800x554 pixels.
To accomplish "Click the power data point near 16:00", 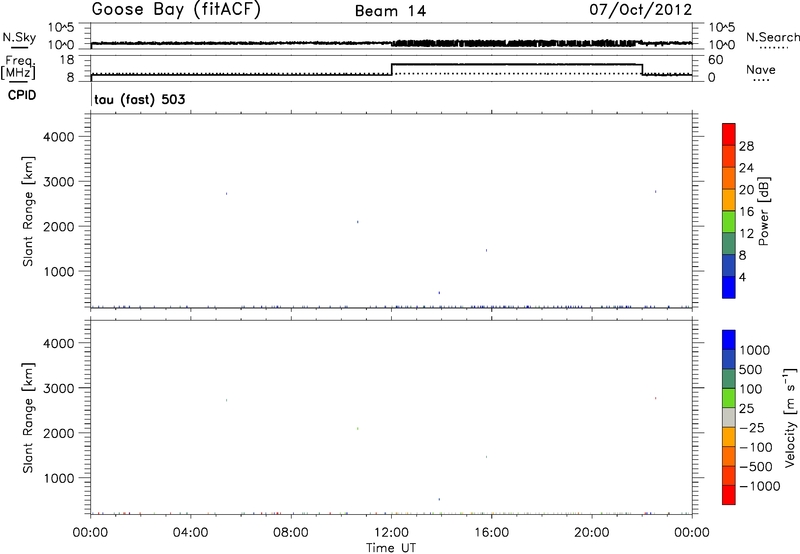I will [x=486, y=250].
